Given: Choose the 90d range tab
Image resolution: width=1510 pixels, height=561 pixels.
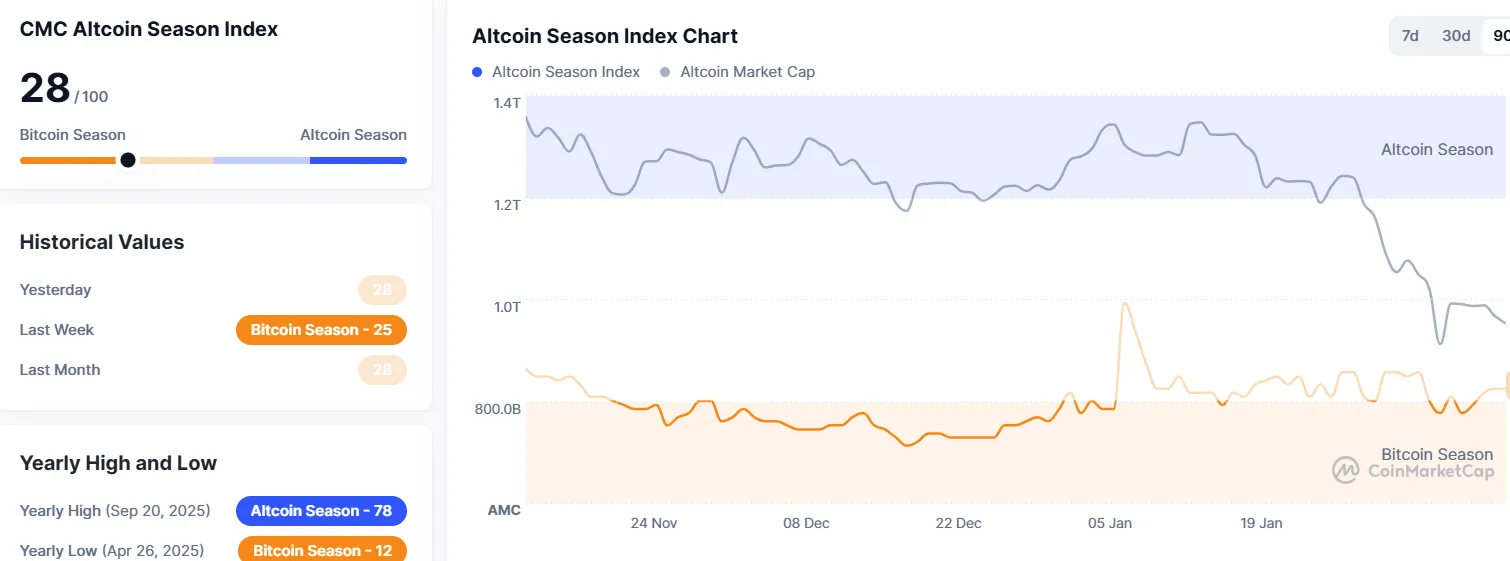Looking at the screenshot, I should (1498, 36).
